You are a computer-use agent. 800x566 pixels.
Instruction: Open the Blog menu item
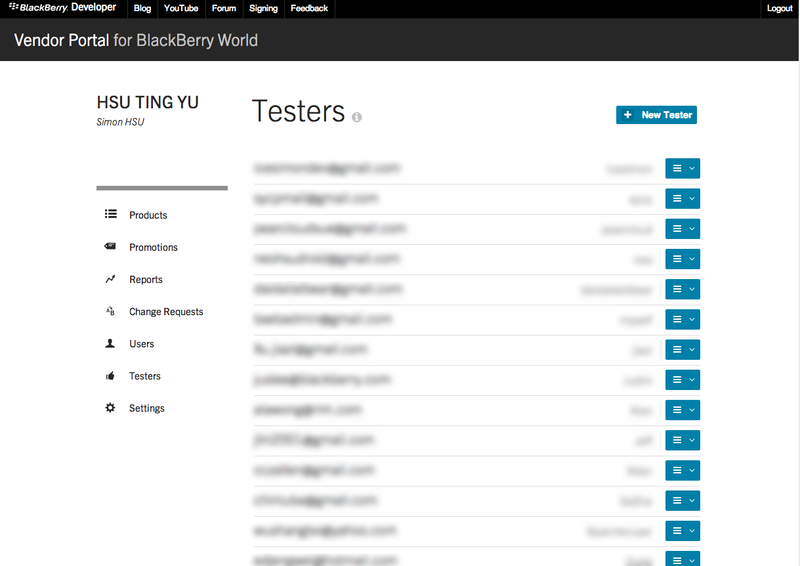tap(142, 8)
